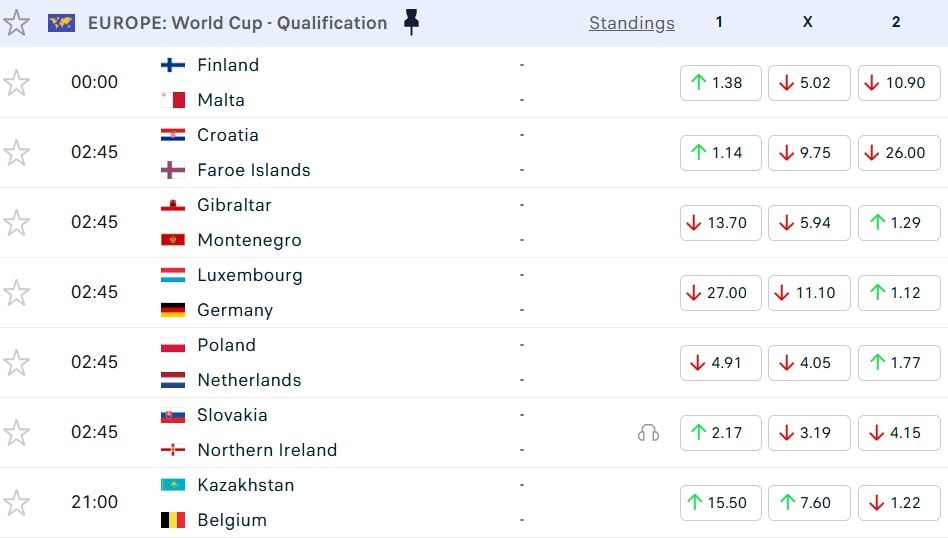Select away odds 1.29 for Montenegro

pyautogui.click(x=898, y=223)
